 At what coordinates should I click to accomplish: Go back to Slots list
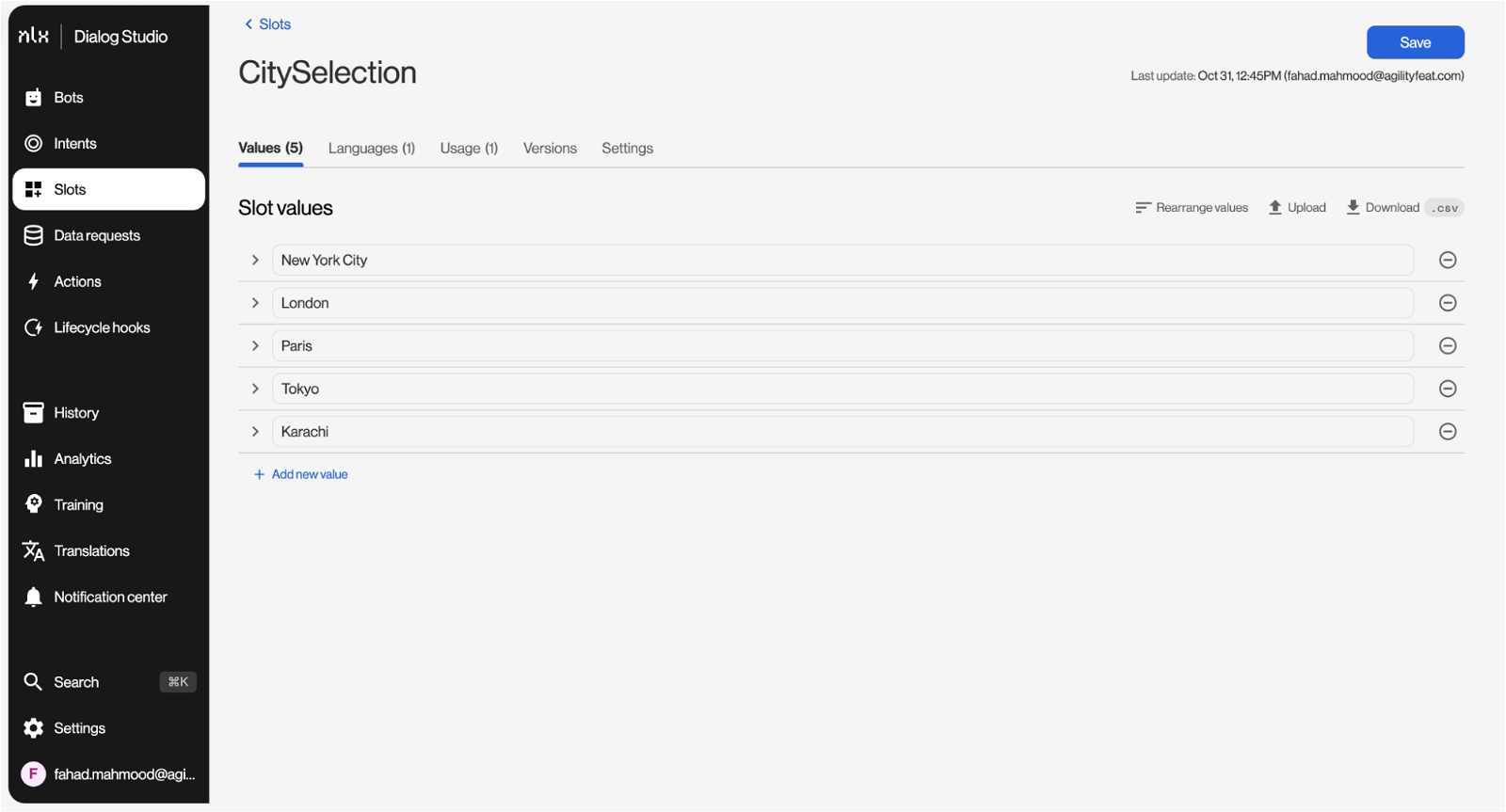(x=268, y=24)
